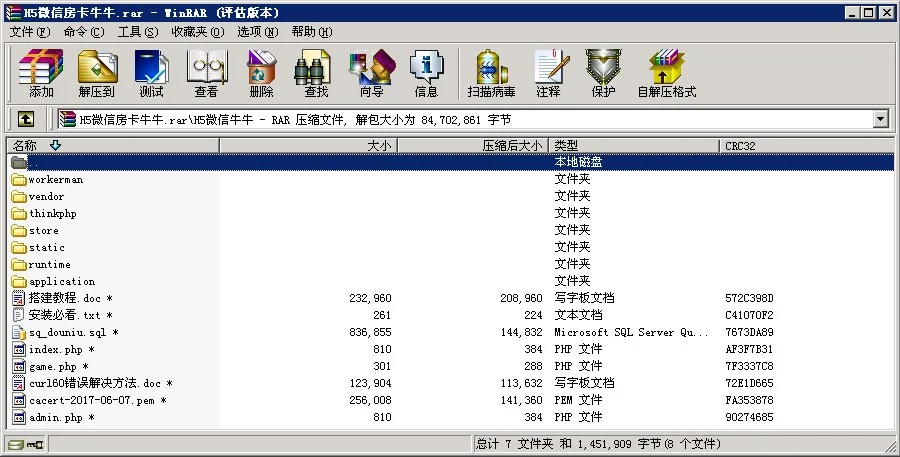
Task: Select the sq_douniu.sql file
Action: point(66,332)
